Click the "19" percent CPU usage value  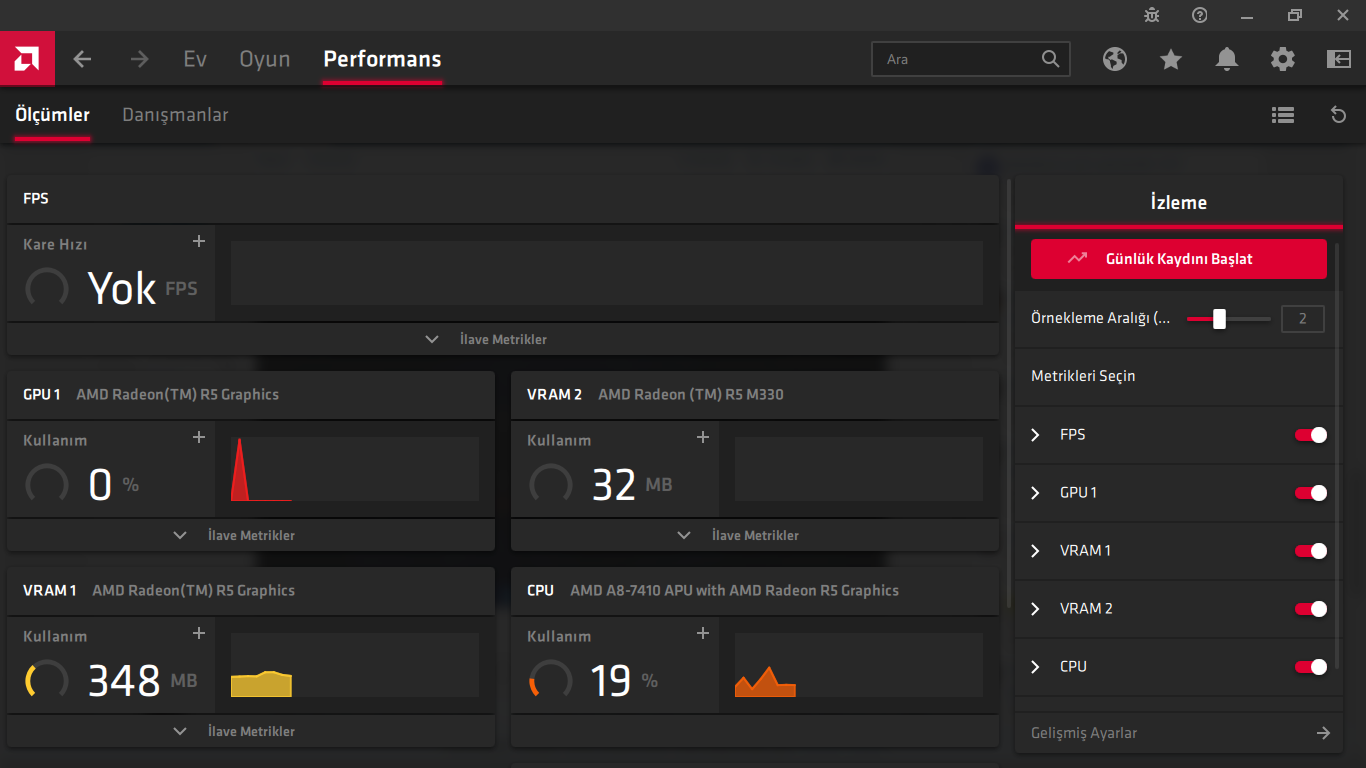pos(611,681)
